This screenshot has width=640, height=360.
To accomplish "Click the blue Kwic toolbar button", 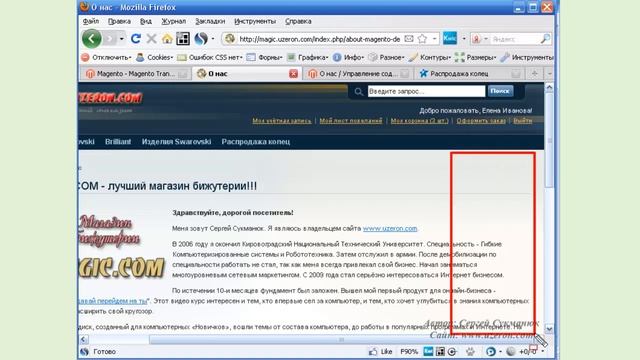I will 450,38.
